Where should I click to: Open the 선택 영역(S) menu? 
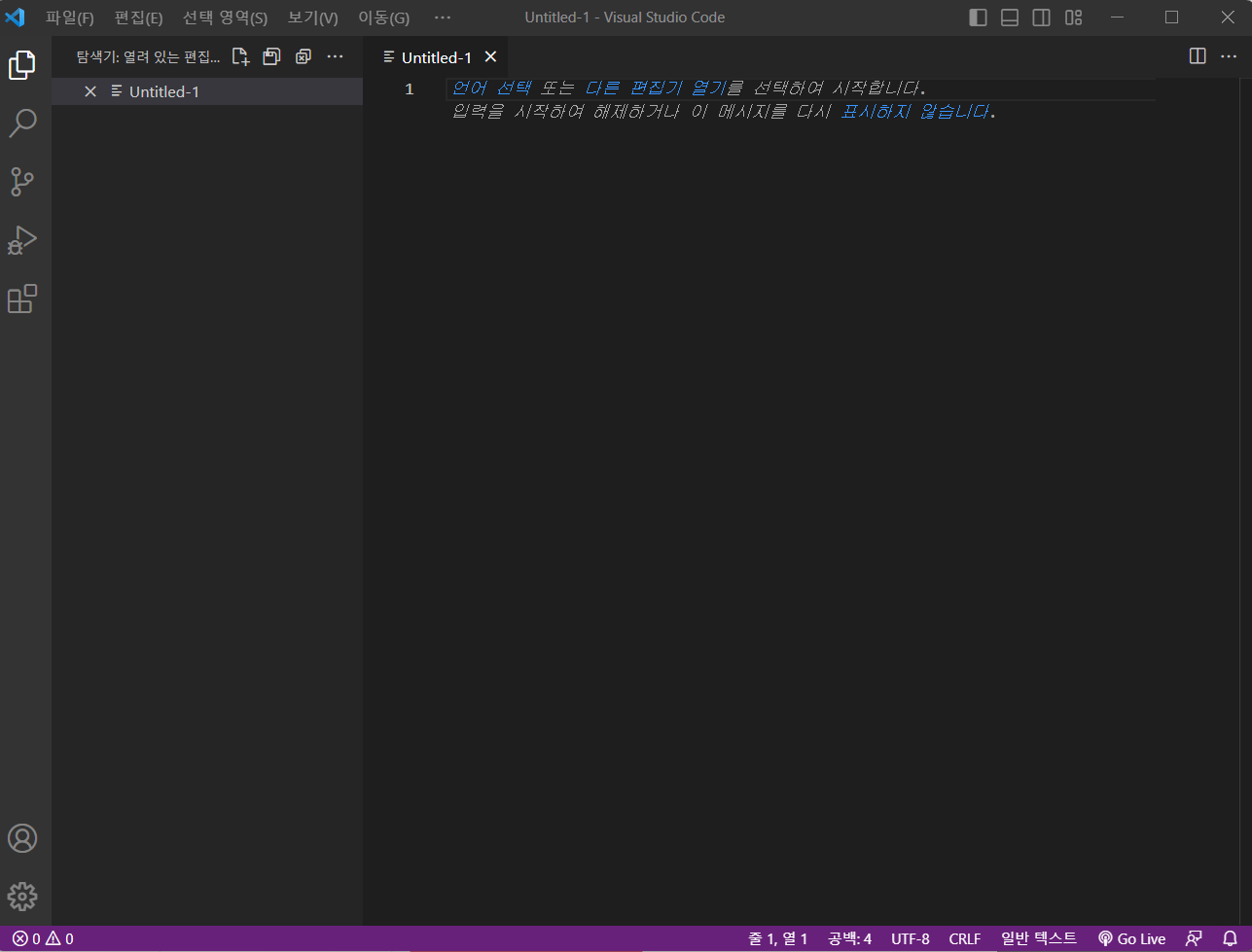(x=225, y=18)
